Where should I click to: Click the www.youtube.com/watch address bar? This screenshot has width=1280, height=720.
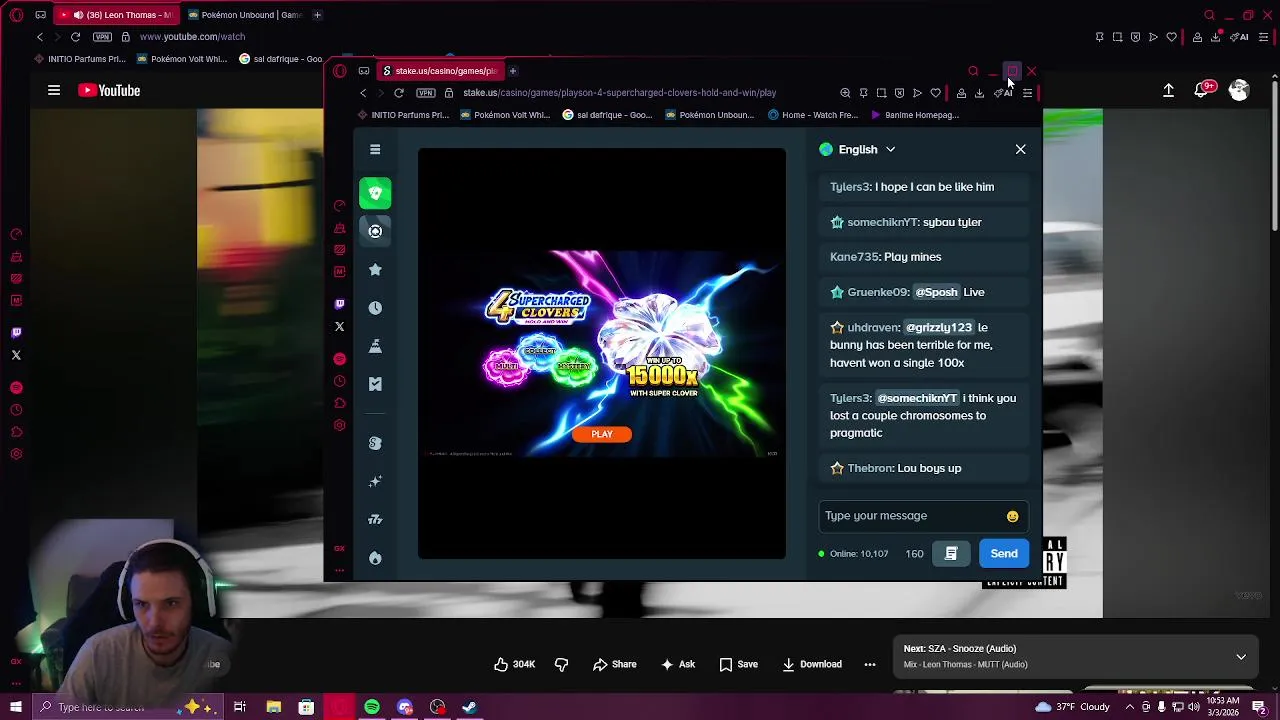pyautogui.click(x=192, y=37)
